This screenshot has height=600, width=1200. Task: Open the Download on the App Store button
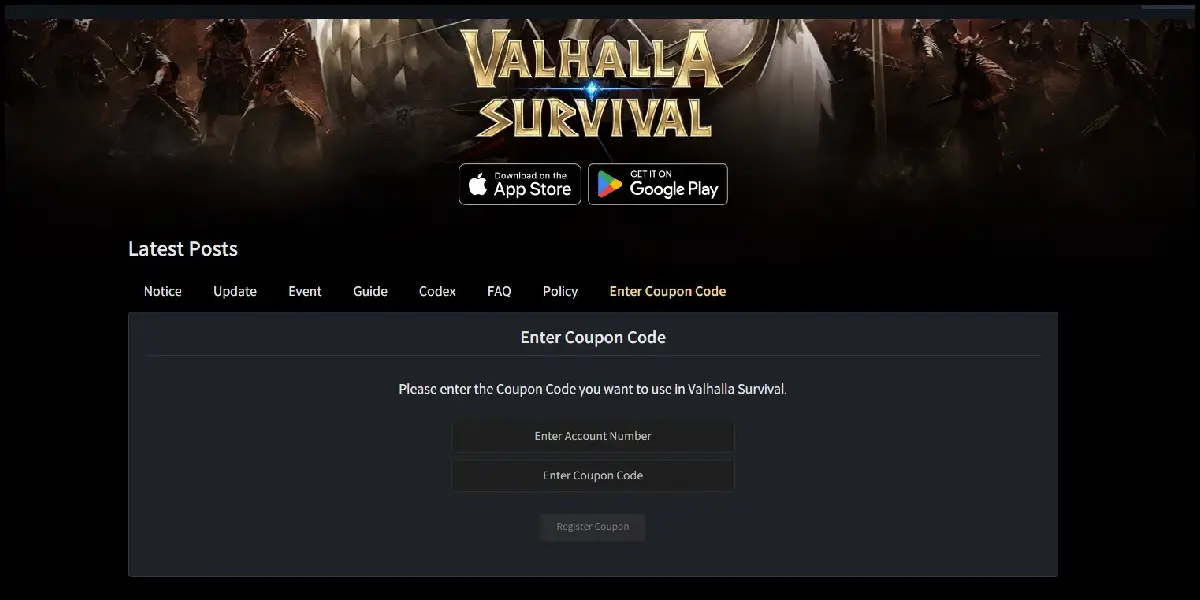[520, 184]
